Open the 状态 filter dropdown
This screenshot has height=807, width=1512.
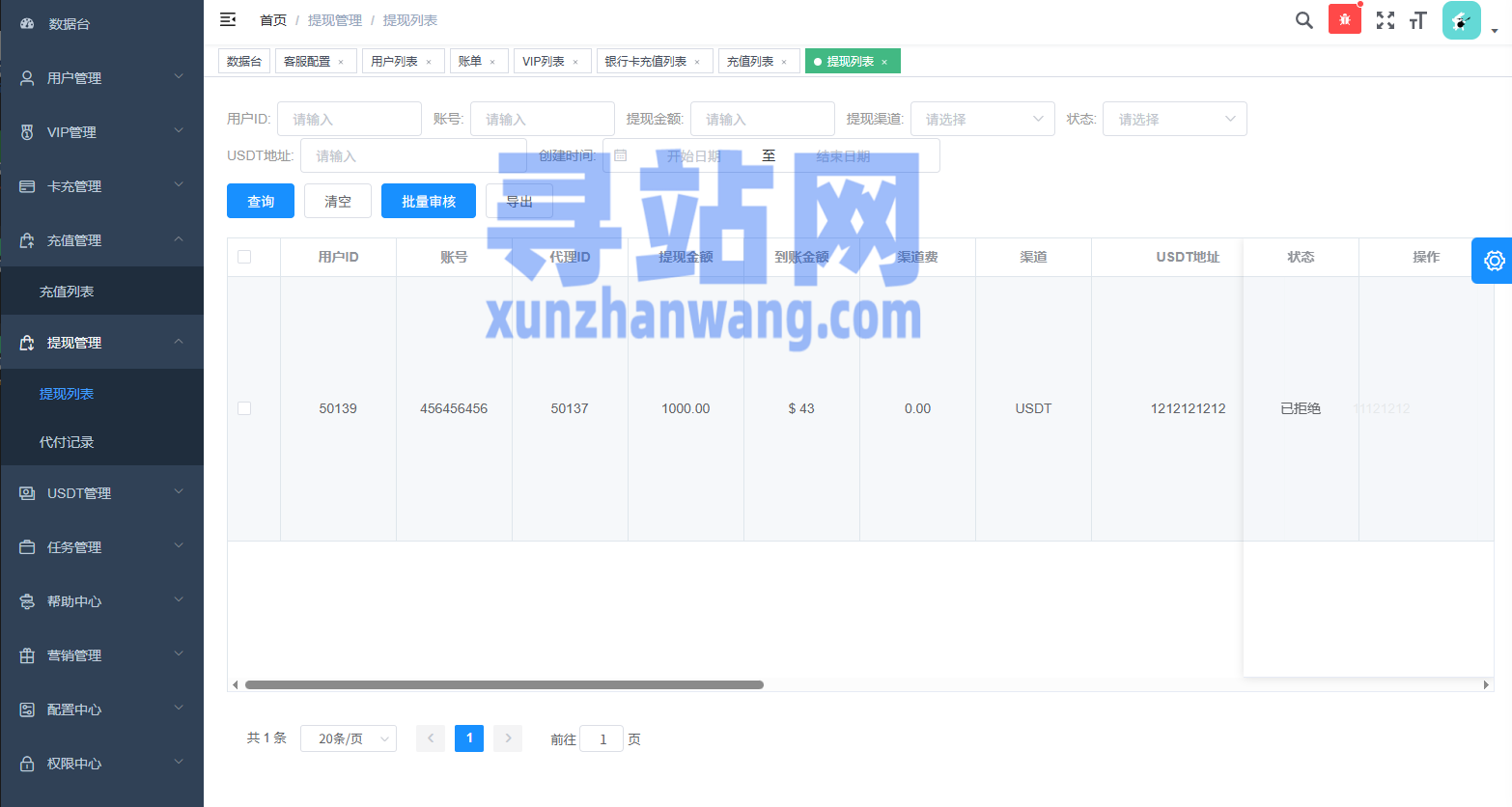tap(1174, 119)
